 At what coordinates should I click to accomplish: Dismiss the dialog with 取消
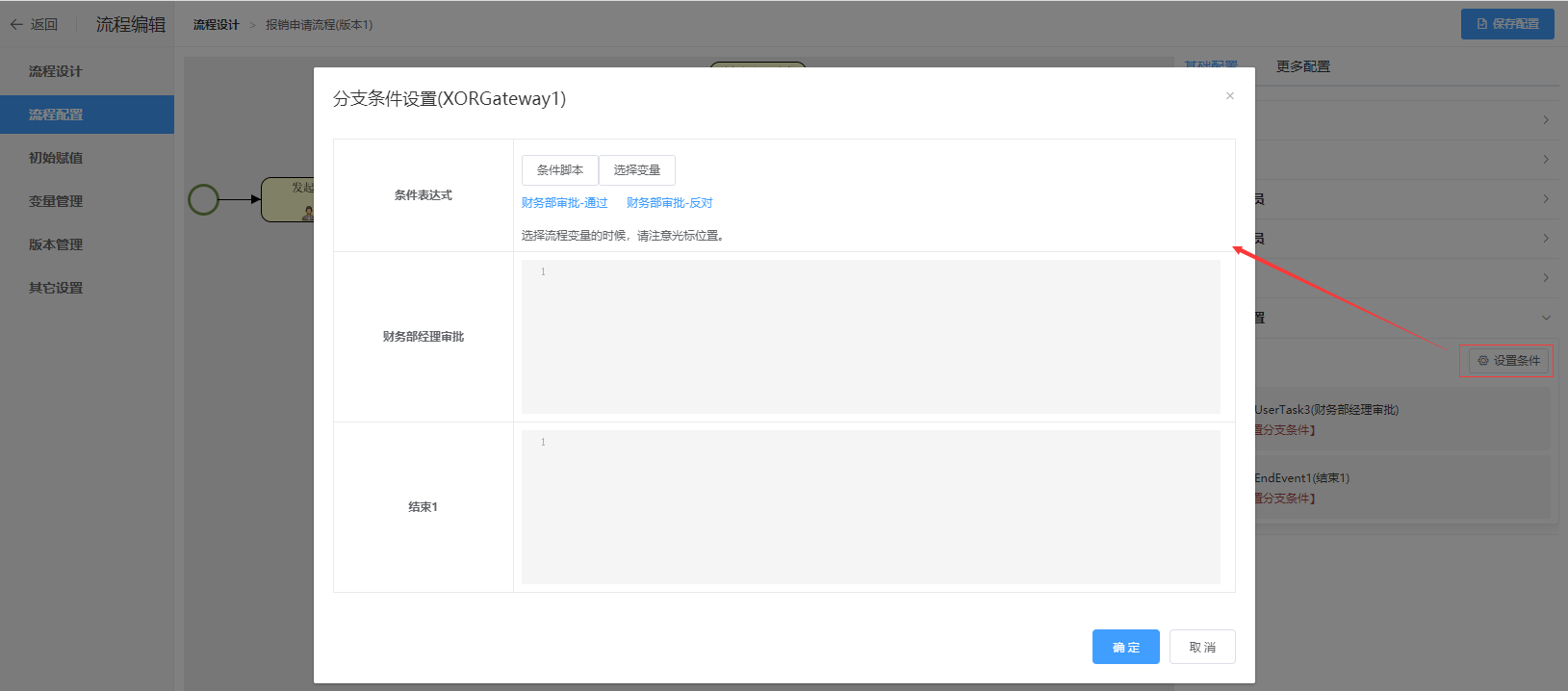pyautogui.click(x=1201, y=647)
